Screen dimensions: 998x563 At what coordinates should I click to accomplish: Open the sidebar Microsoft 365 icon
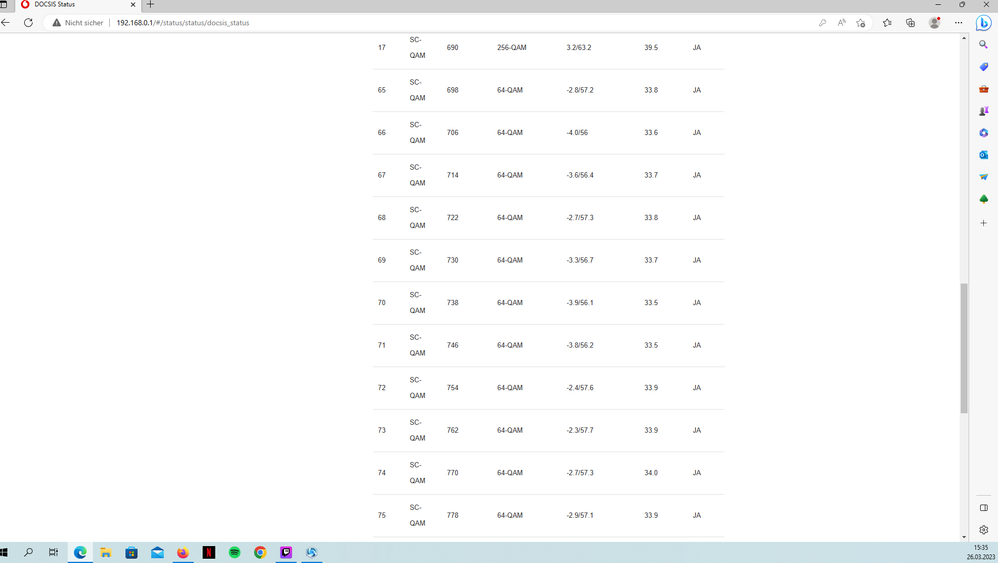983,133
